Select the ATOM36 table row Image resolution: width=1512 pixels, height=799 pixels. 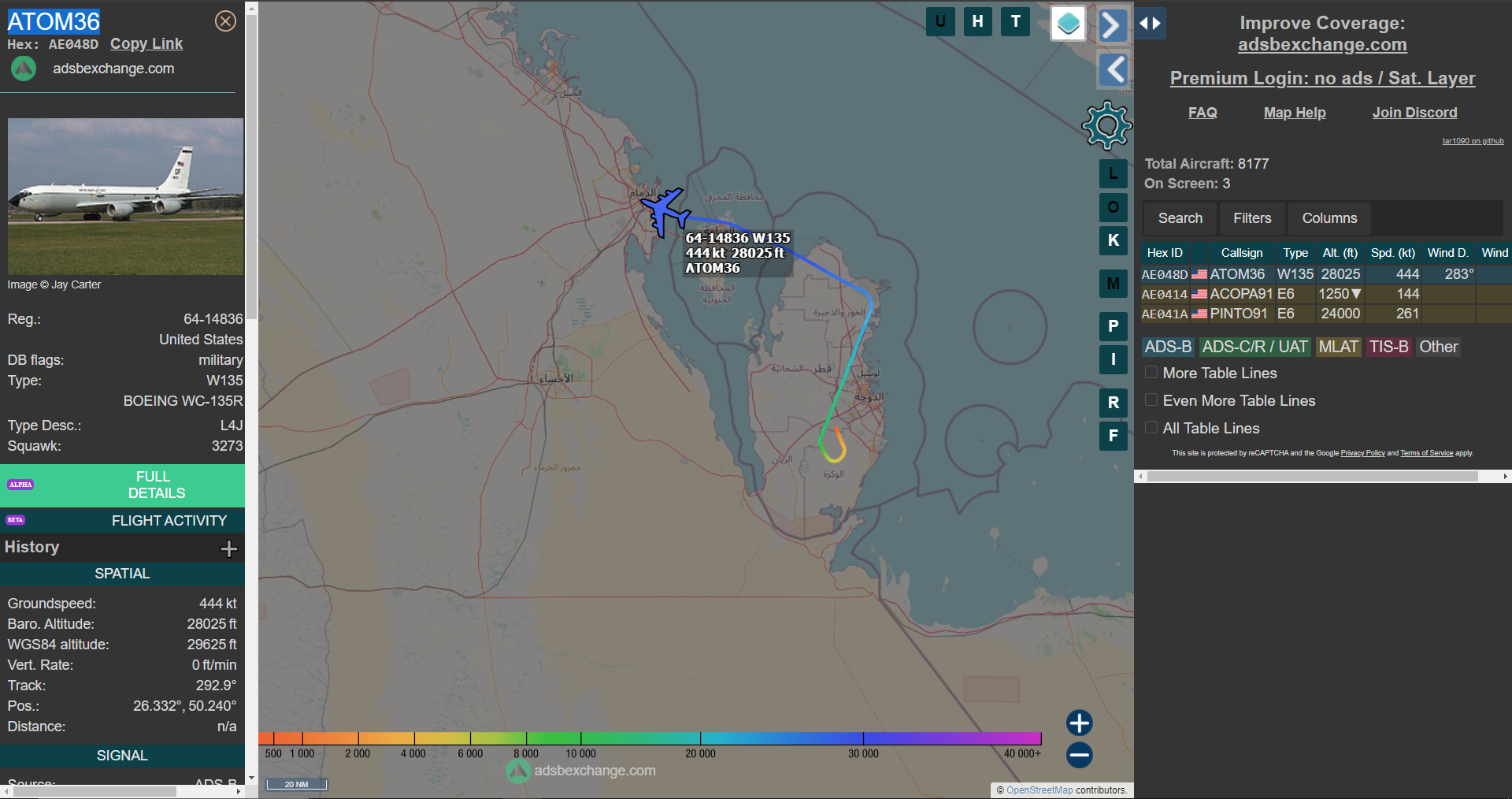coord(1326,274)
